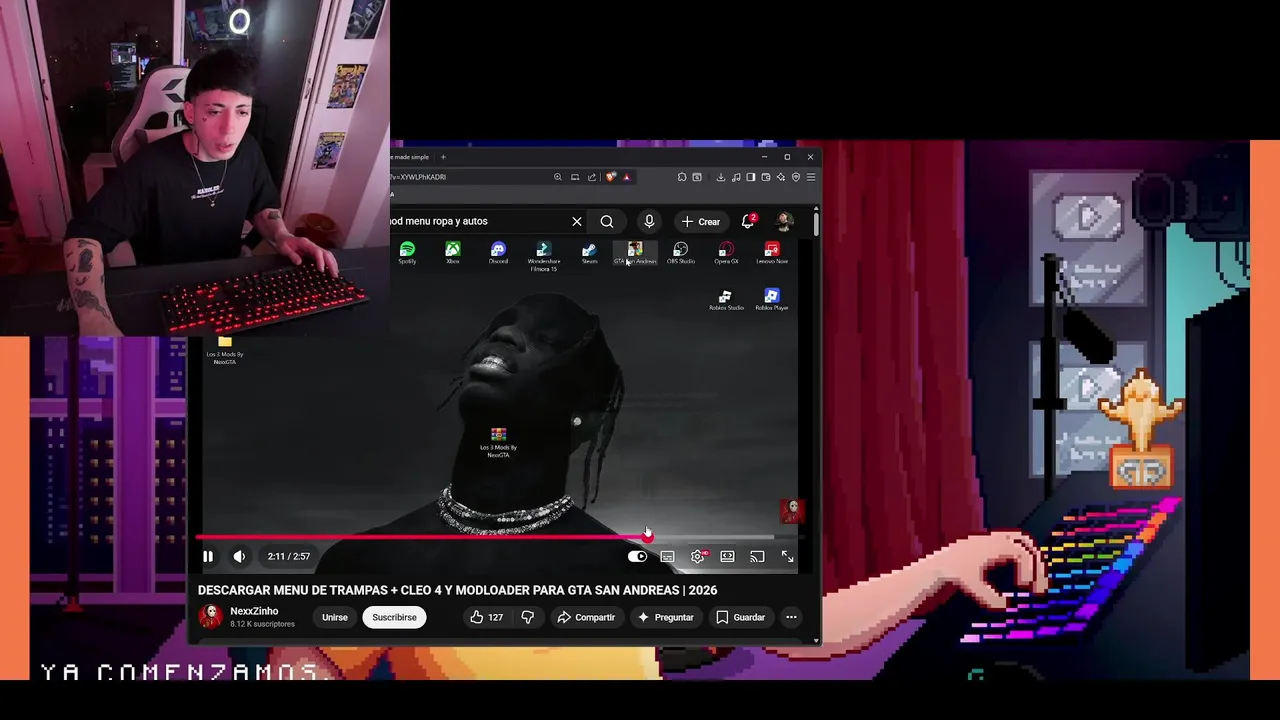Image resolution: width=1280 pixels, height=720 pixels.
Task: Click the Preguntar button
Action: [x=665, y=617]
